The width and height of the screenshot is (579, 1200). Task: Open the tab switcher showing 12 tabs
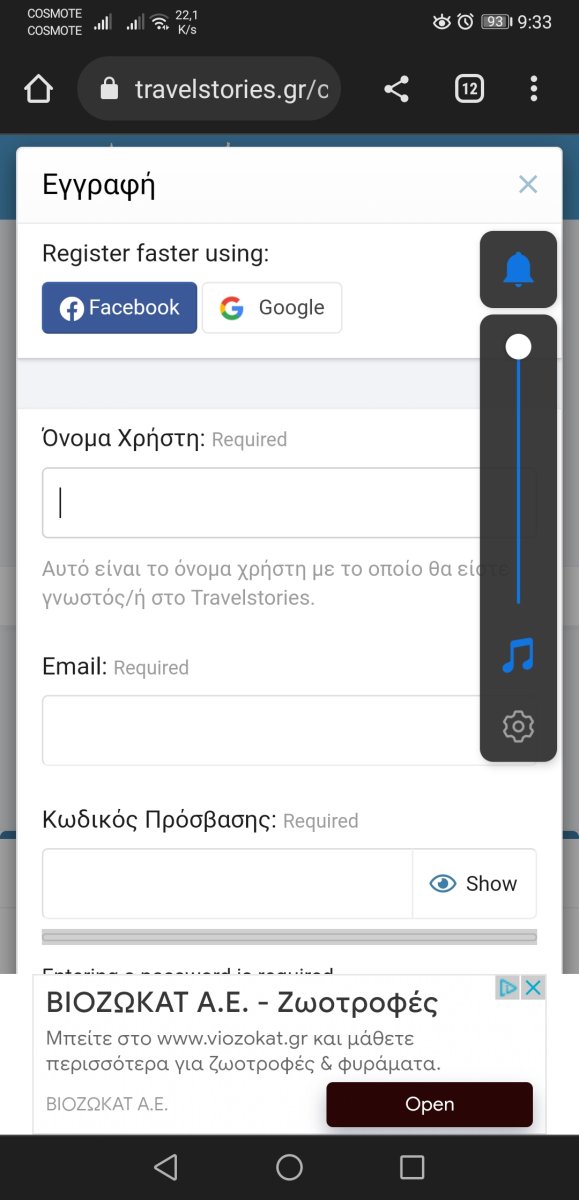click(469, 89)
